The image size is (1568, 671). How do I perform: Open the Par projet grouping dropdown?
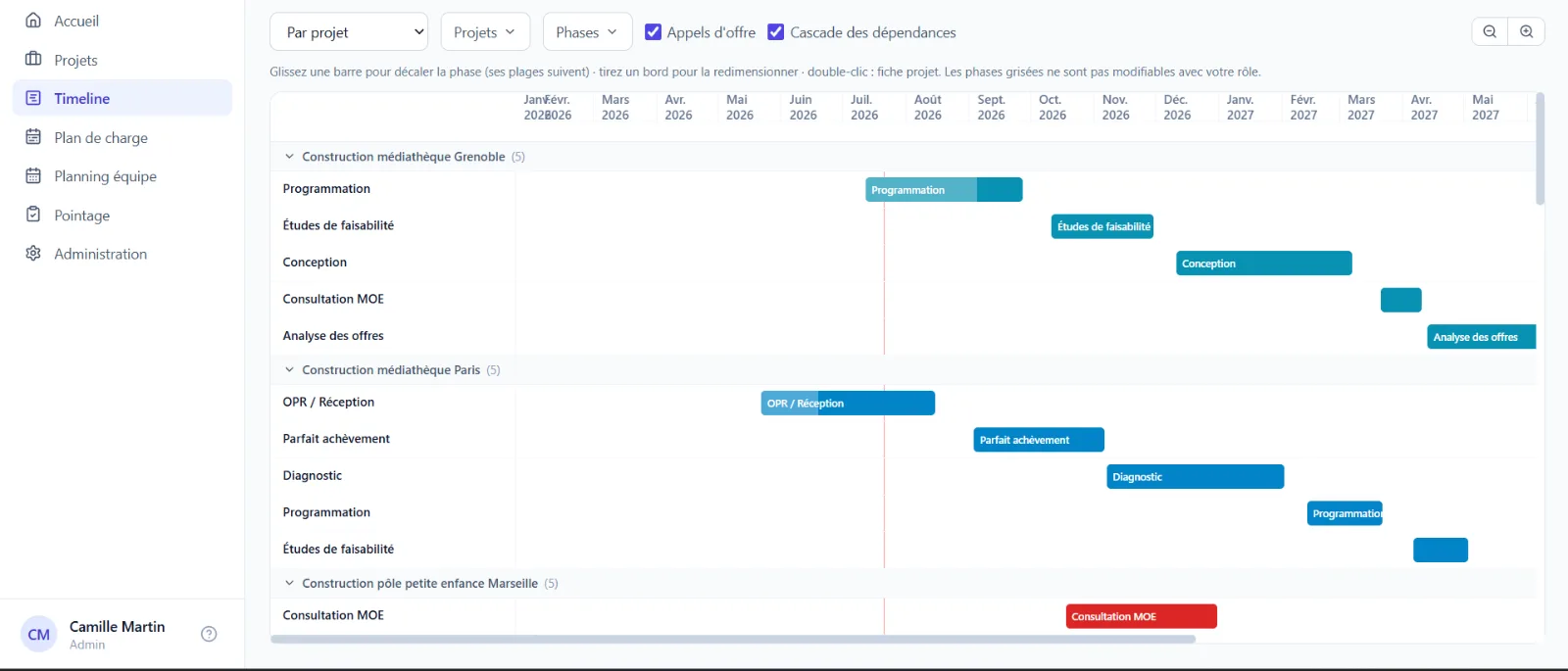pyautogui.click(x=349, y=32)
